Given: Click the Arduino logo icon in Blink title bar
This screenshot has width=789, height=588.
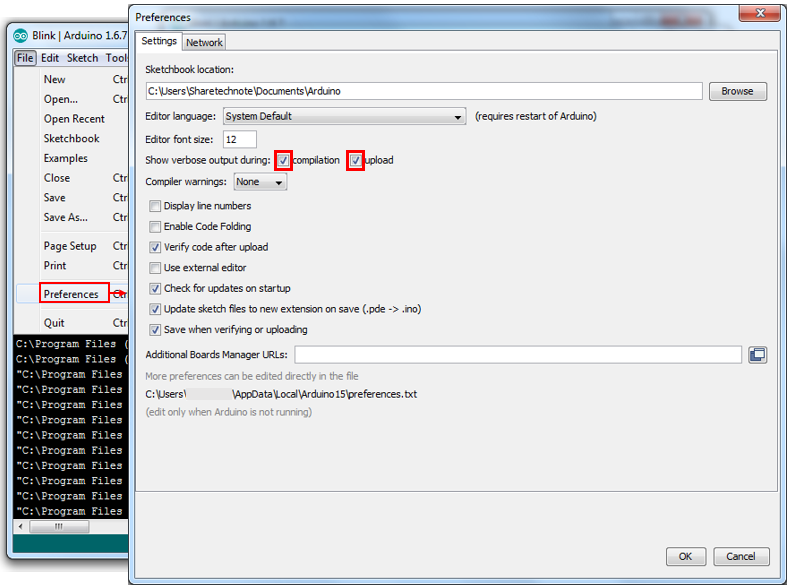Looking at the screenshot, I should click(21, 36).
